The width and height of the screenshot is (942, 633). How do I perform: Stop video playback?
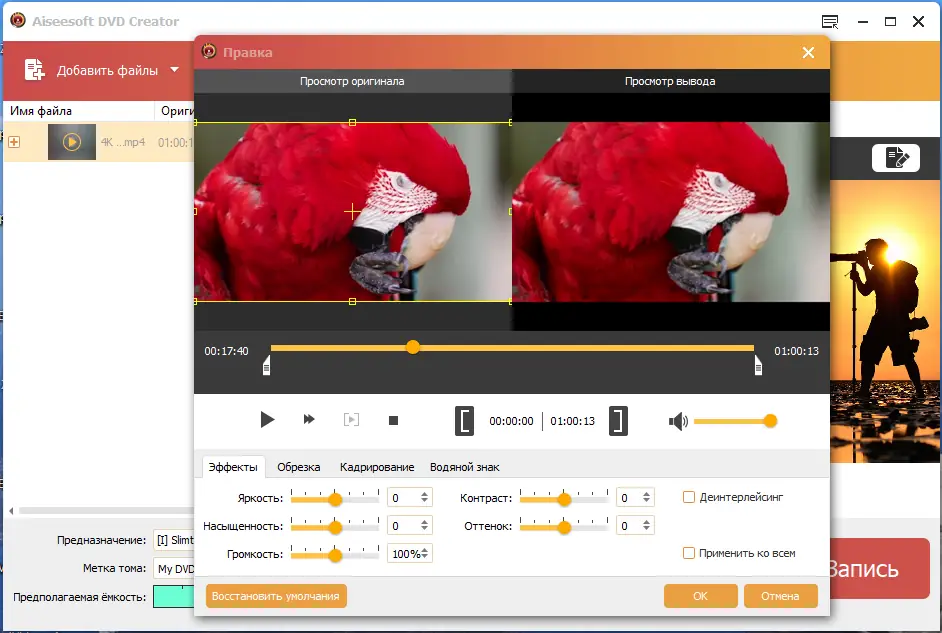394,420
